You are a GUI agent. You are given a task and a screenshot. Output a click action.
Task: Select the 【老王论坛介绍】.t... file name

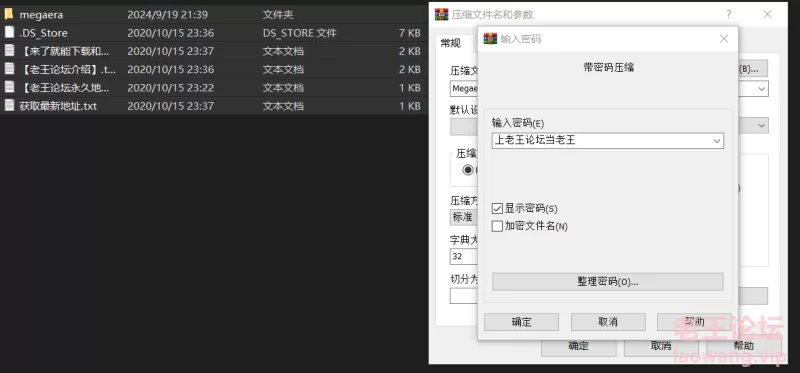tap(67, 69)
